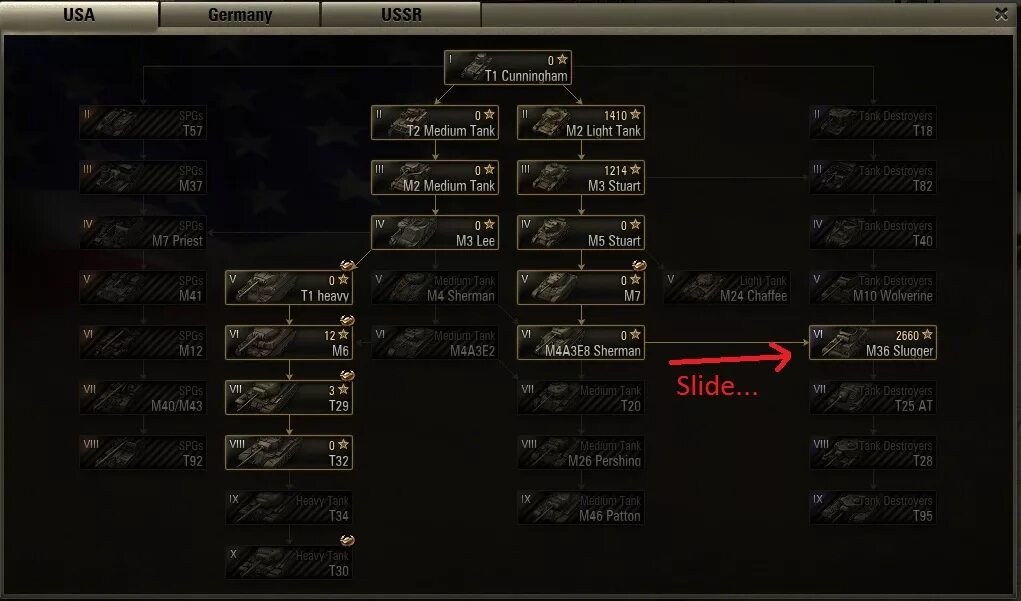Click the gold coin icon above T30
This screenshot has height=601, width=1021.
click(347, 540)
